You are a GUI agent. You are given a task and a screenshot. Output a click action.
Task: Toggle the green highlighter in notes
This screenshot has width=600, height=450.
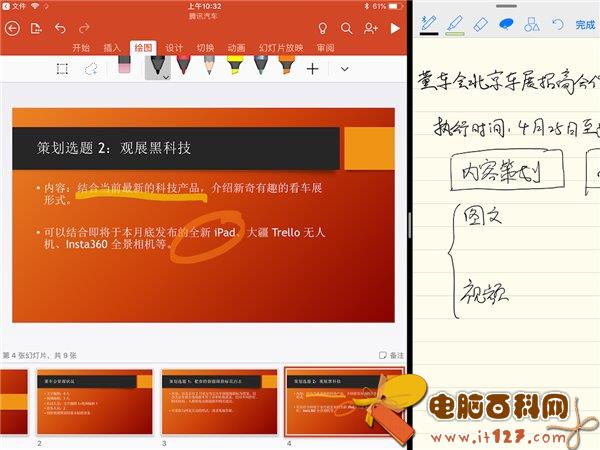click(x=454, y=23)
